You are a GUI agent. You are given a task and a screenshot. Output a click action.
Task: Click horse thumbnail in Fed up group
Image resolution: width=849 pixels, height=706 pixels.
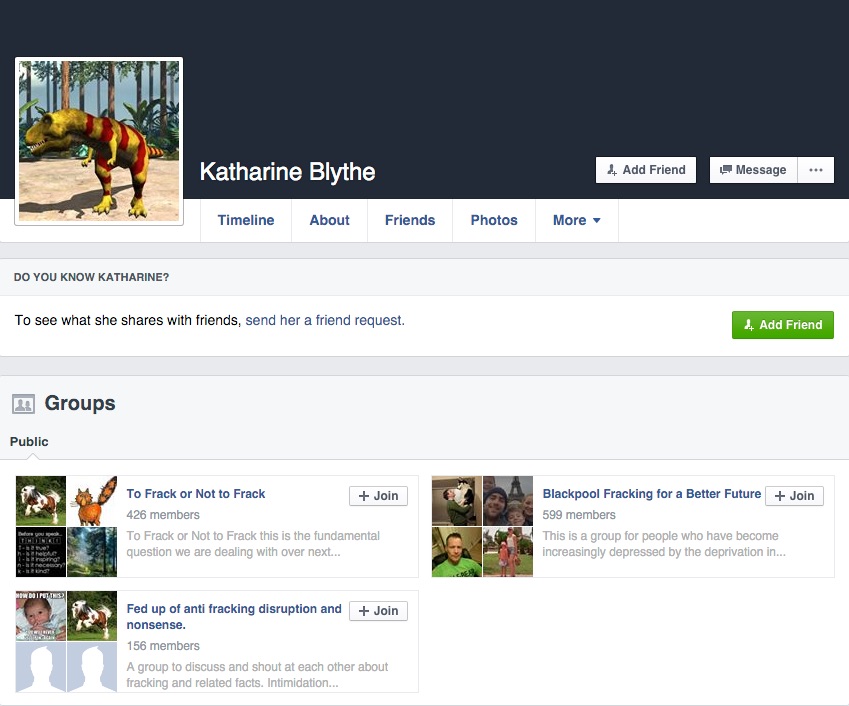[x=92, y=616]
